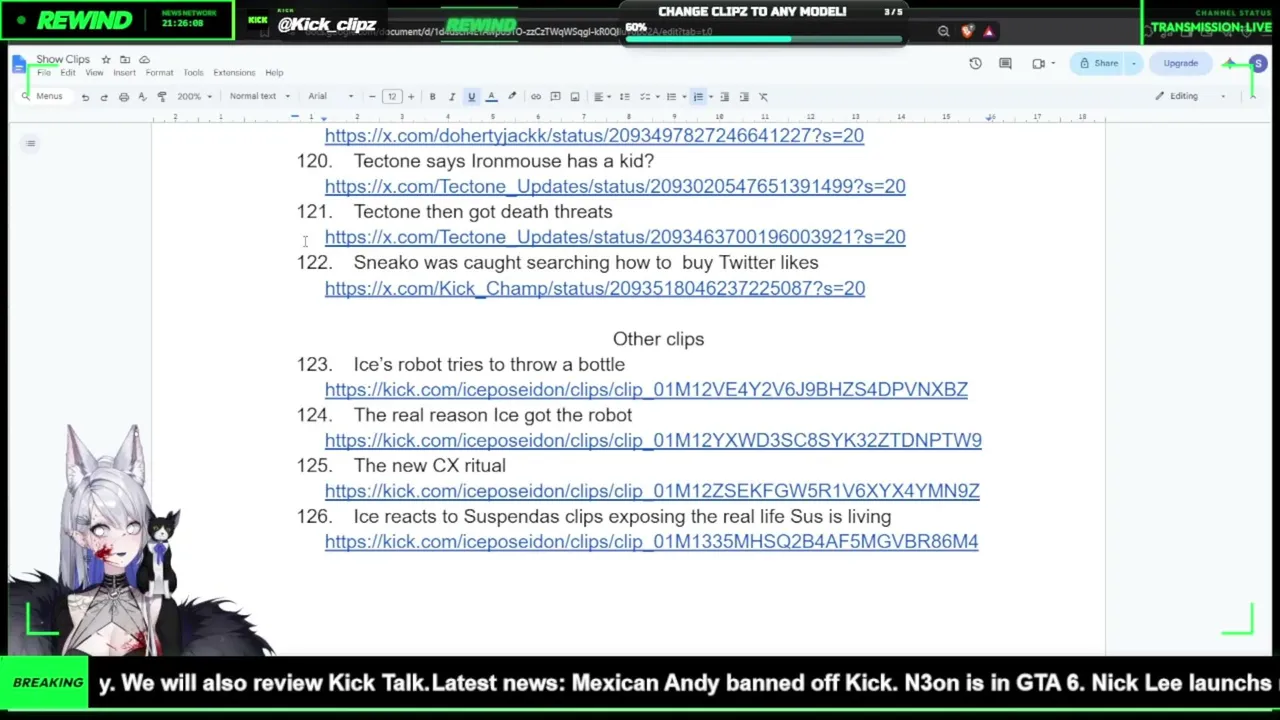The width and height of the screenshot is (1280, 720).
Task: Increase the font size
Action: pos(410,97)
